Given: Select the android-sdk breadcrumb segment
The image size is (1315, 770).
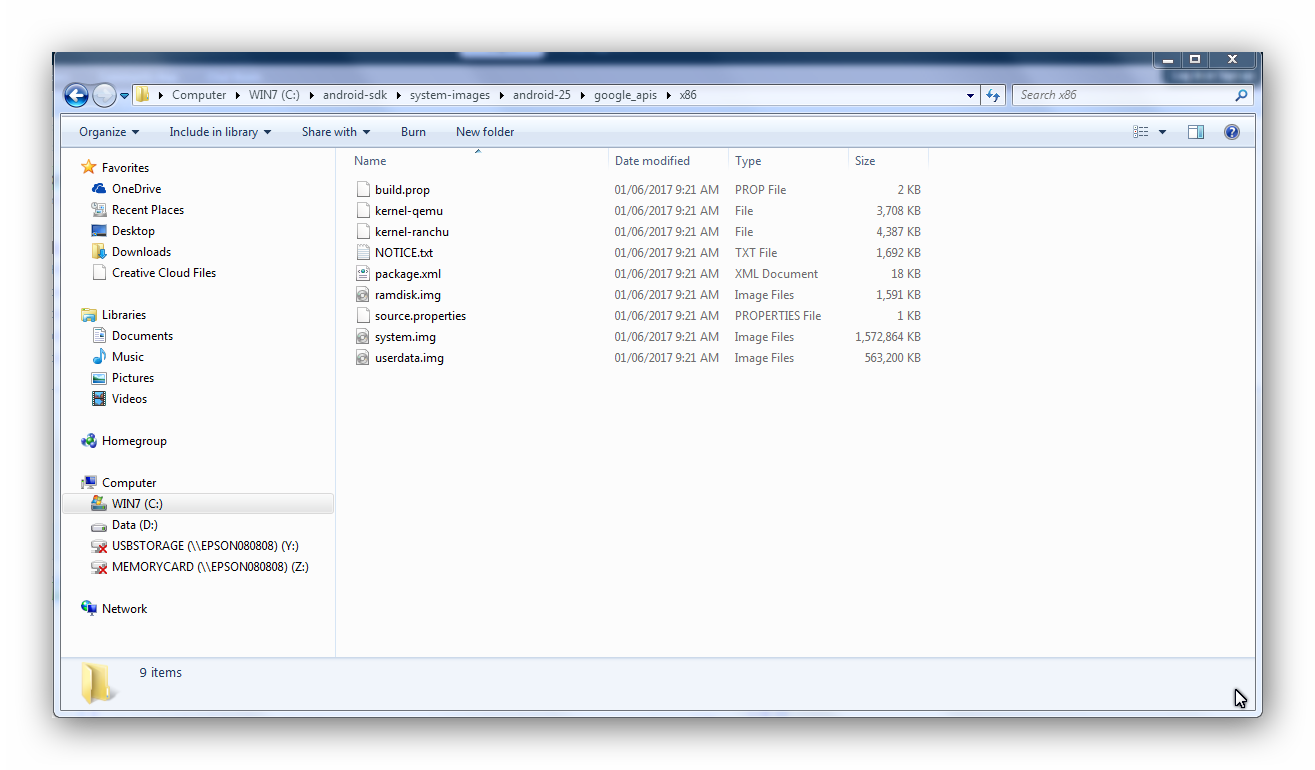Looking at the screenshot, I should pos(355,95).
